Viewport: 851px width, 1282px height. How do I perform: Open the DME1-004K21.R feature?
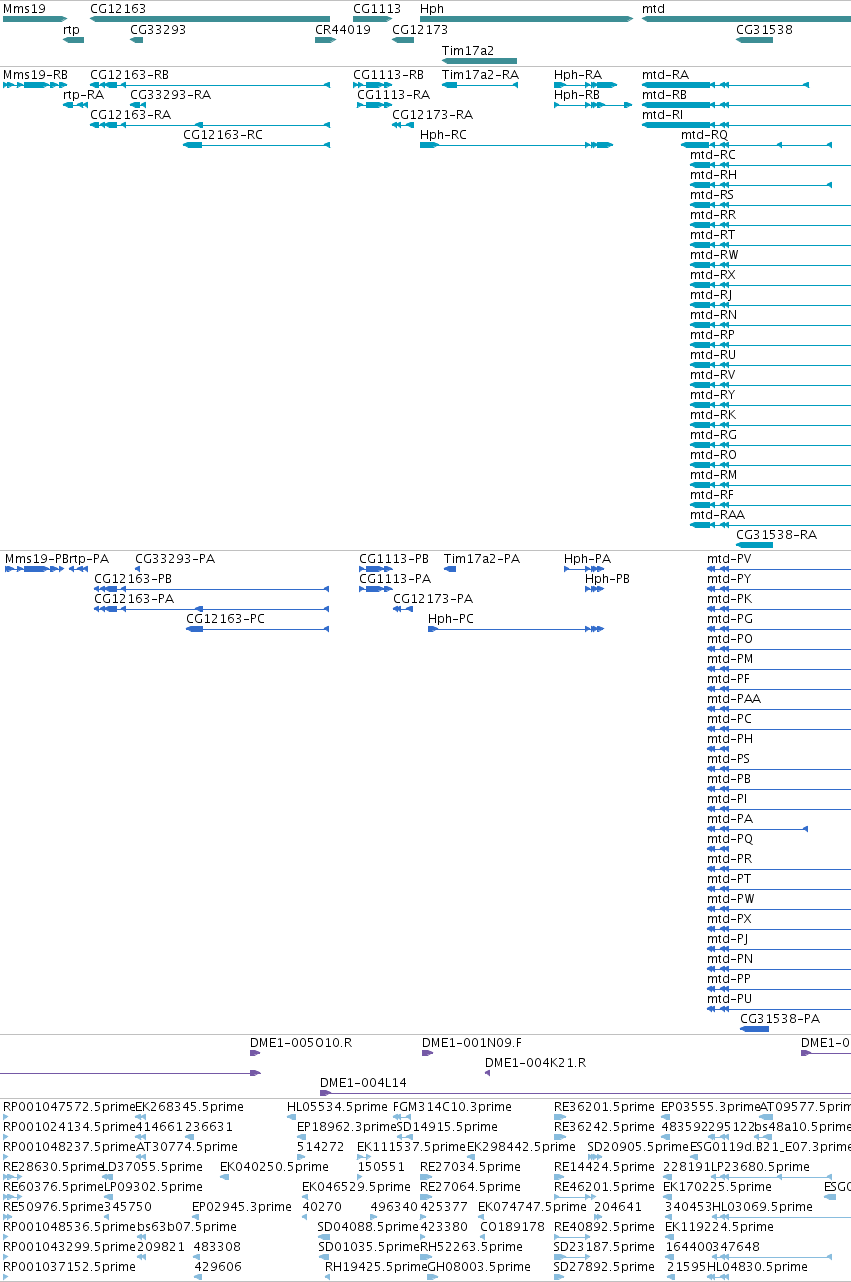tap(488, 1073)
